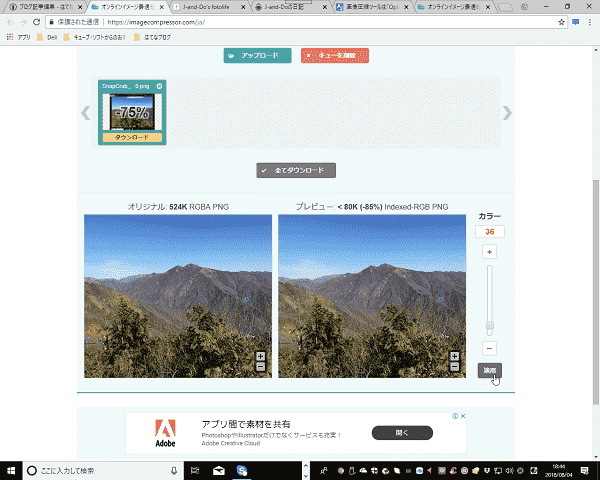Increase colors with the plus button
The height and width of the screenshot is (480, 600).
[x=489, y=252]
